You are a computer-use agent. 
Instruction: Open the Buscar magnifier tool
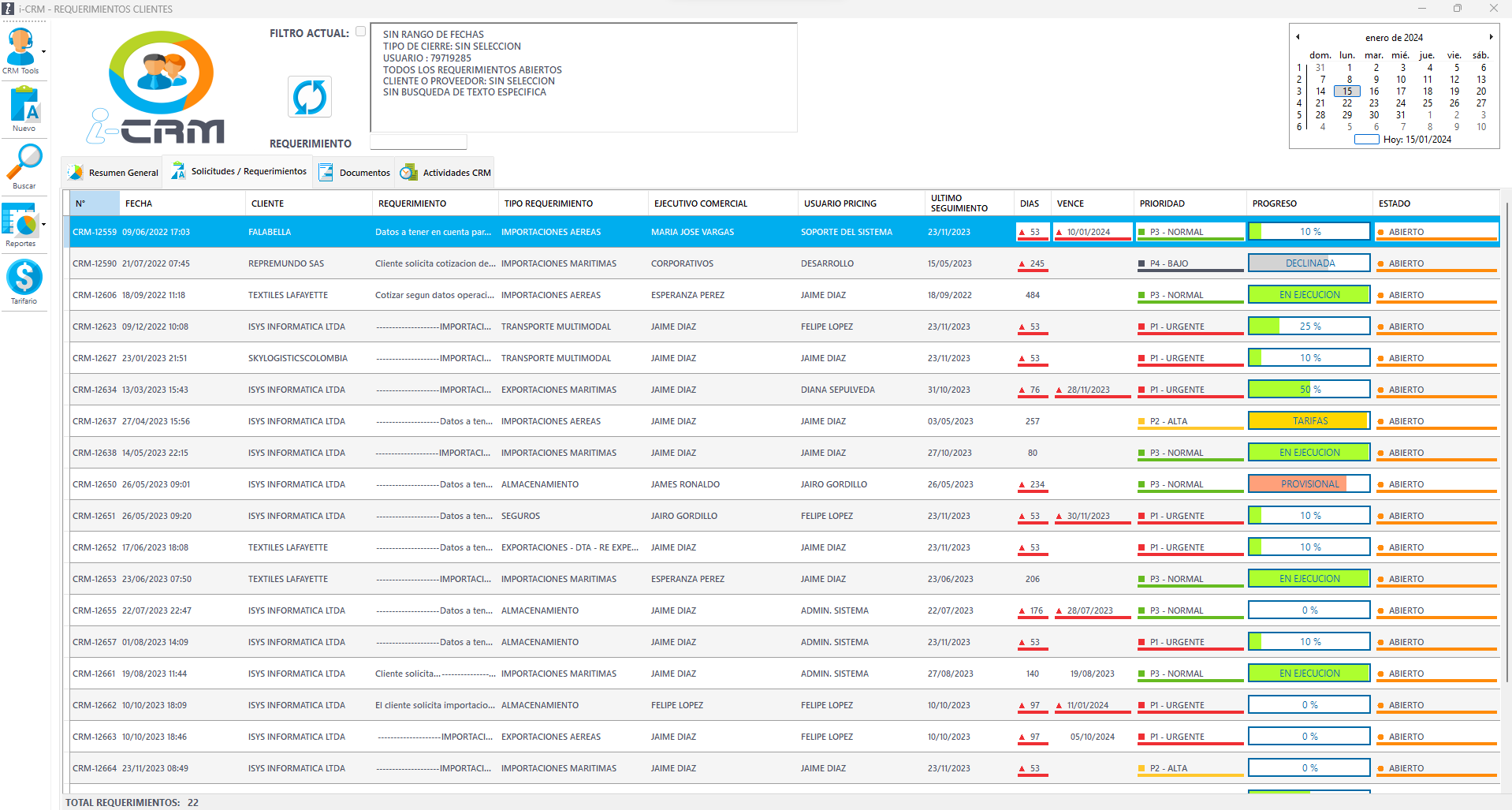click(x=24, y=162)
